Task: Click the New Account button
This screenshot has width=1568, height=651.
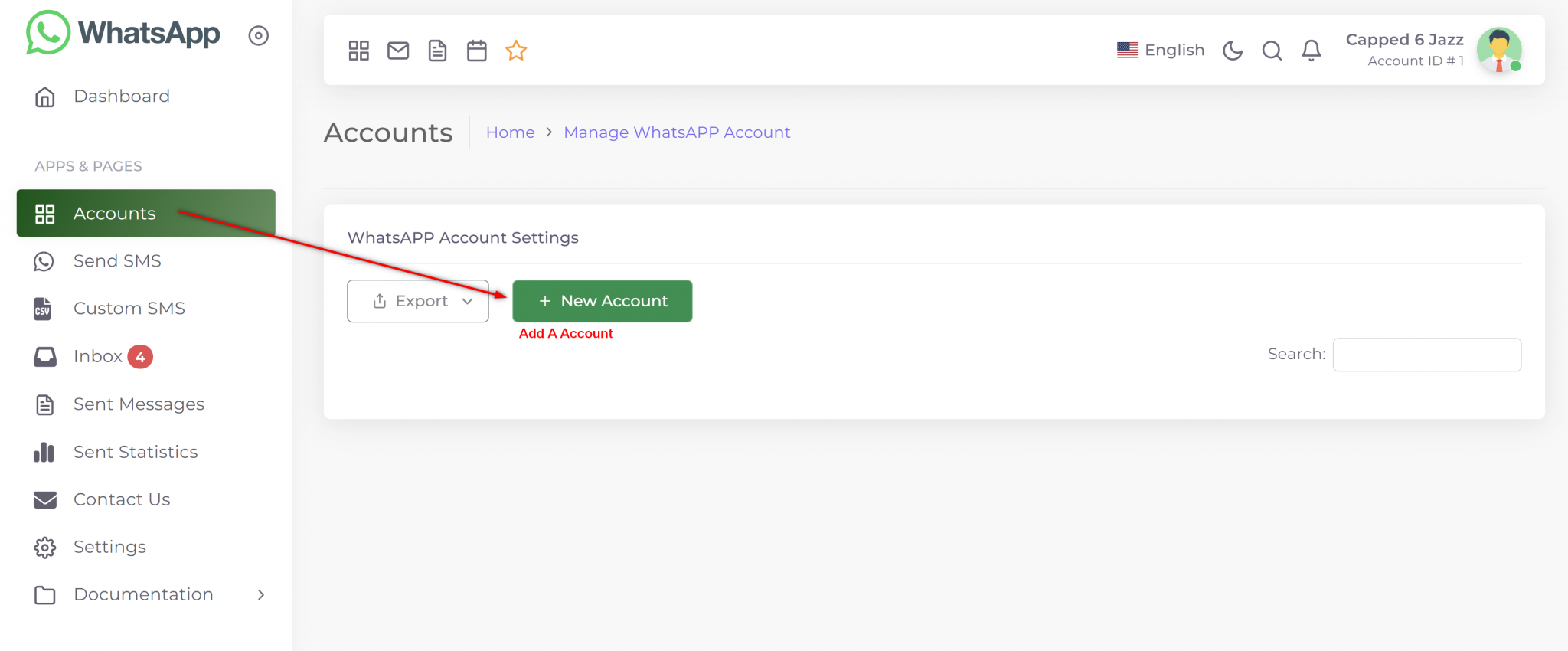Action: pos(603,301)
